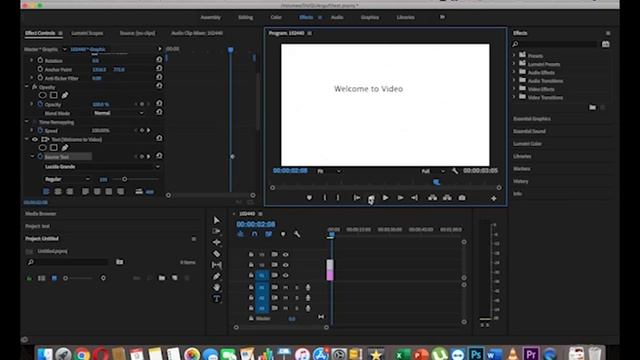Toggle Linked Selection in timeline

coord(269,234)
